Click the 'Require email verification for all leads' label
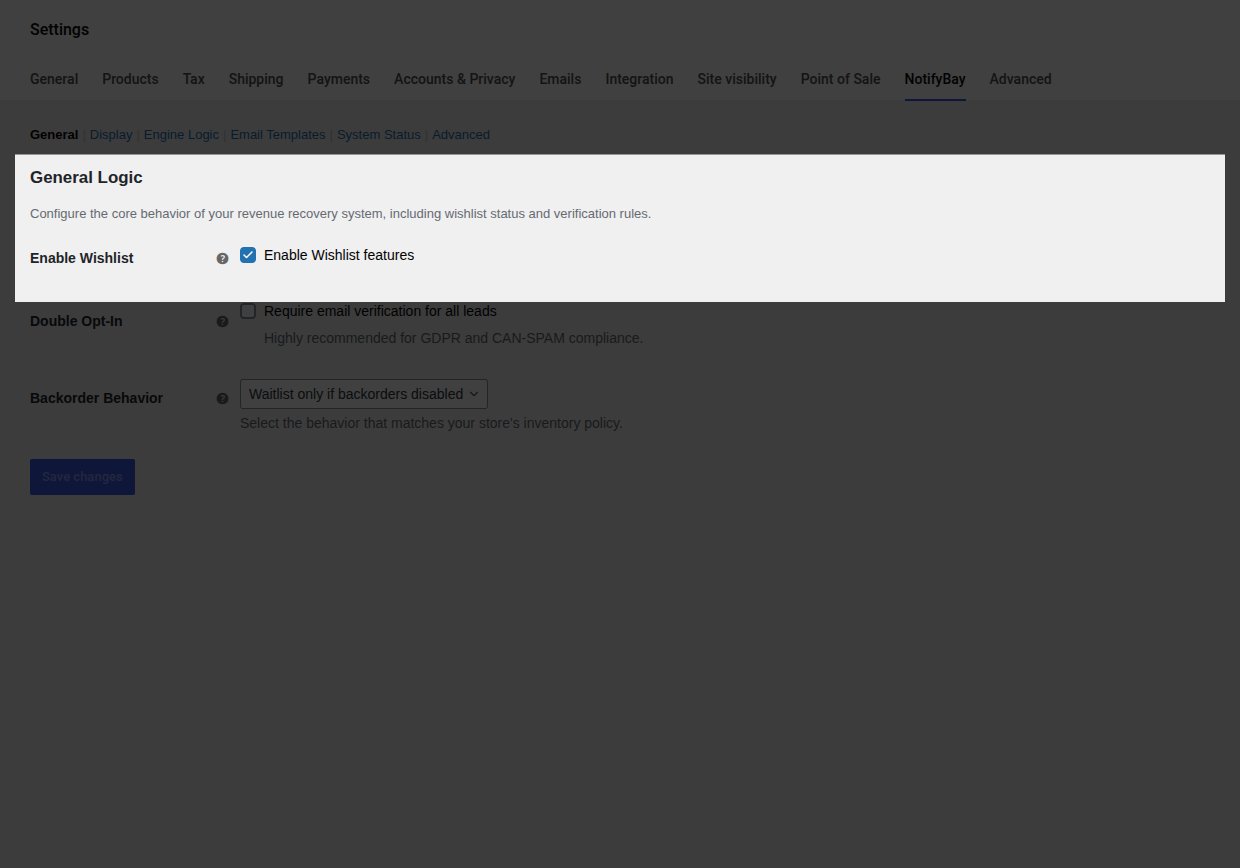Image resolution: width=1240 pixels, height=868 pixels. [x=380, y=311]
